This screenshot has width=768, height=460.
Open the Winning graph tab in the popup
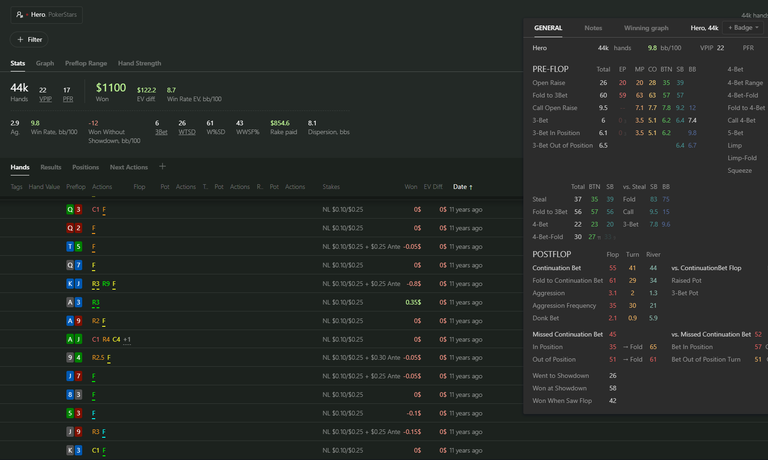point(646,28)
